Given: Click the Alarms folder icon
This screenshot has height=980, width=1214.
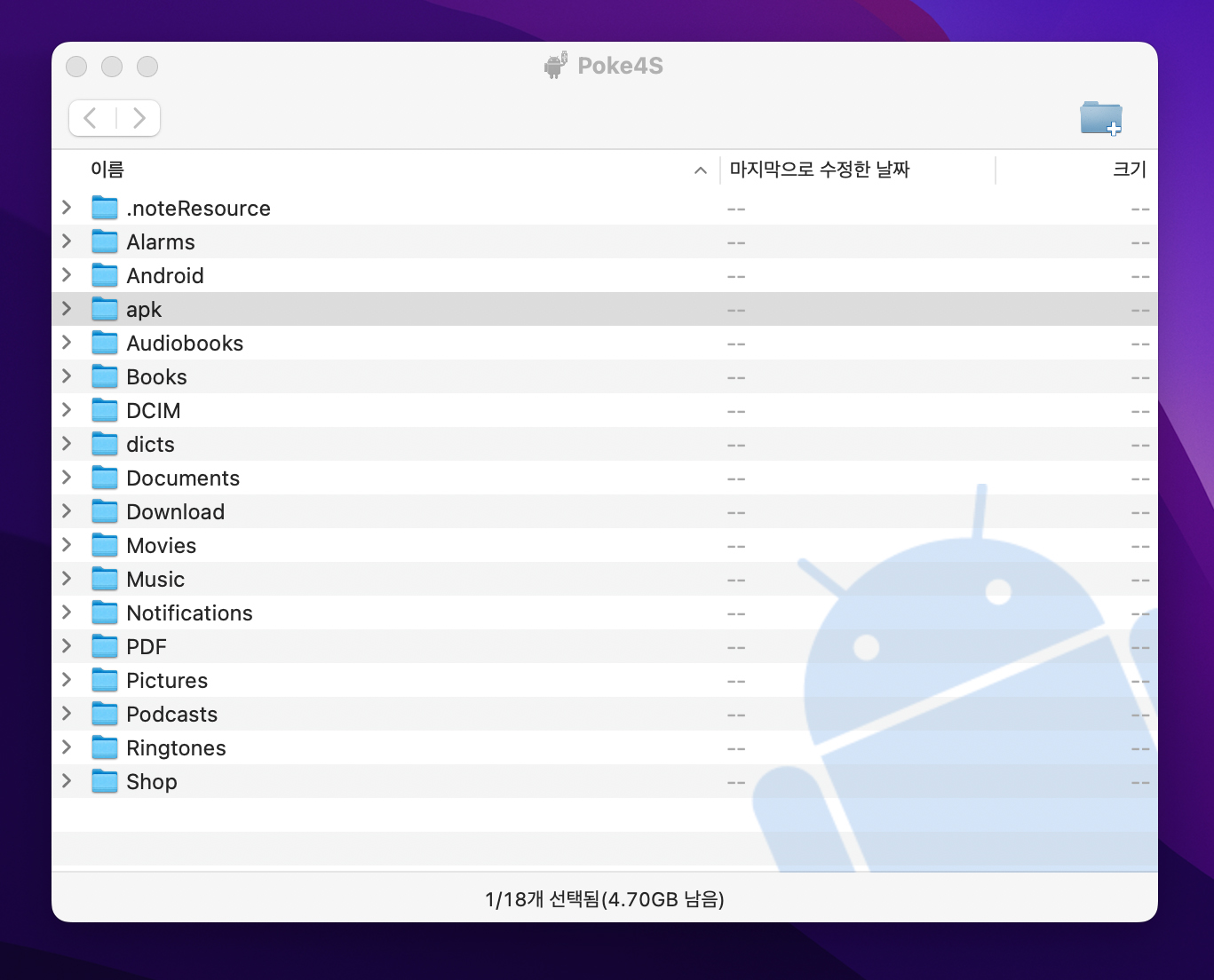Looking at the screenshot, I should (x=105, y=241).
